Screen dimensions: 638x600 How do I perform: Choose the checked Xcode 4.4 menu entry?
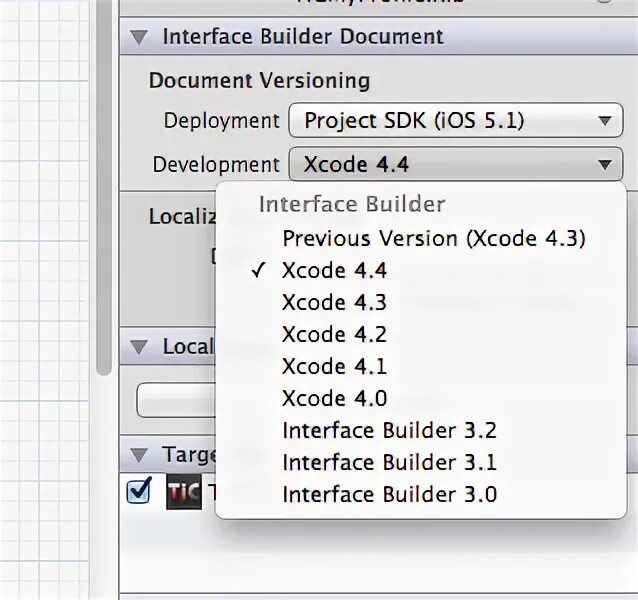421,270
